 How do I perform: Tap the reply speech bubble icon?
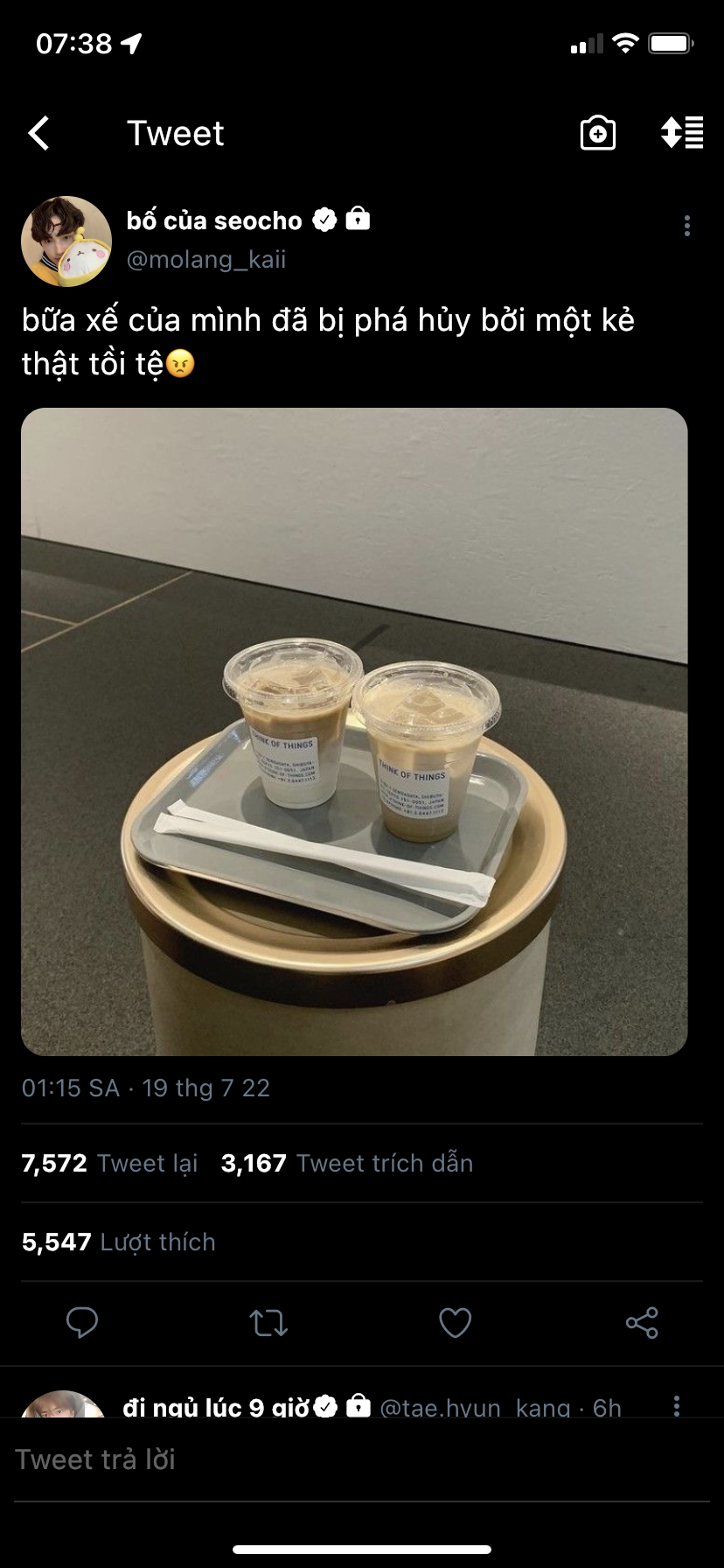(x=82, y=1322)
